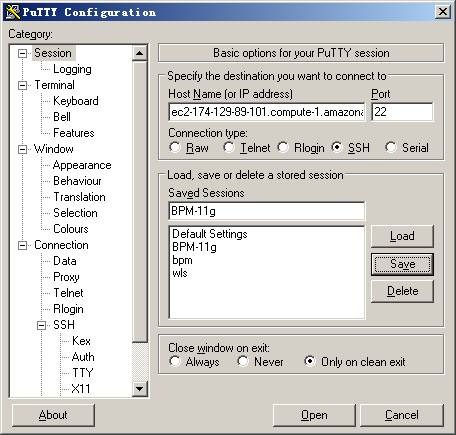This screenshot has height=435, width=456.
Task: Select the Proxy category
Action: point(66,277)
